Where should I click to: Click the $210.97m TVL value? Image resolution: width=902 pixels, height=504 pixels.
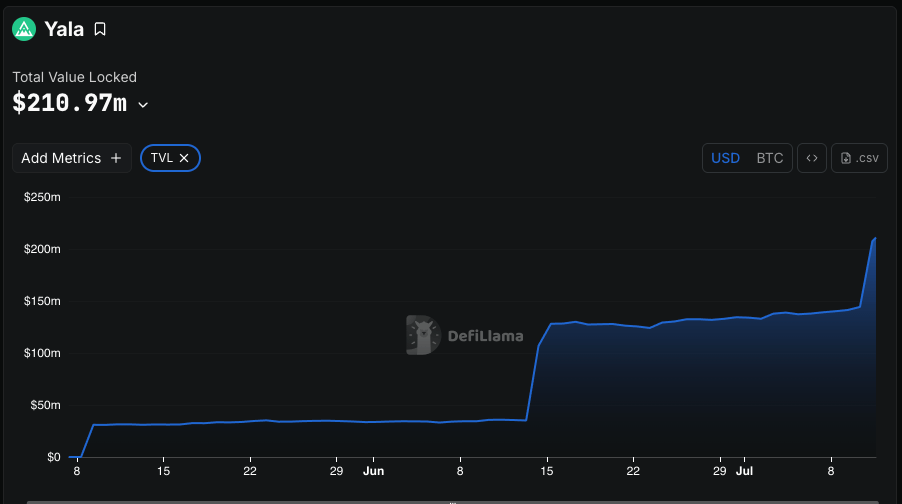pos(70,104)
